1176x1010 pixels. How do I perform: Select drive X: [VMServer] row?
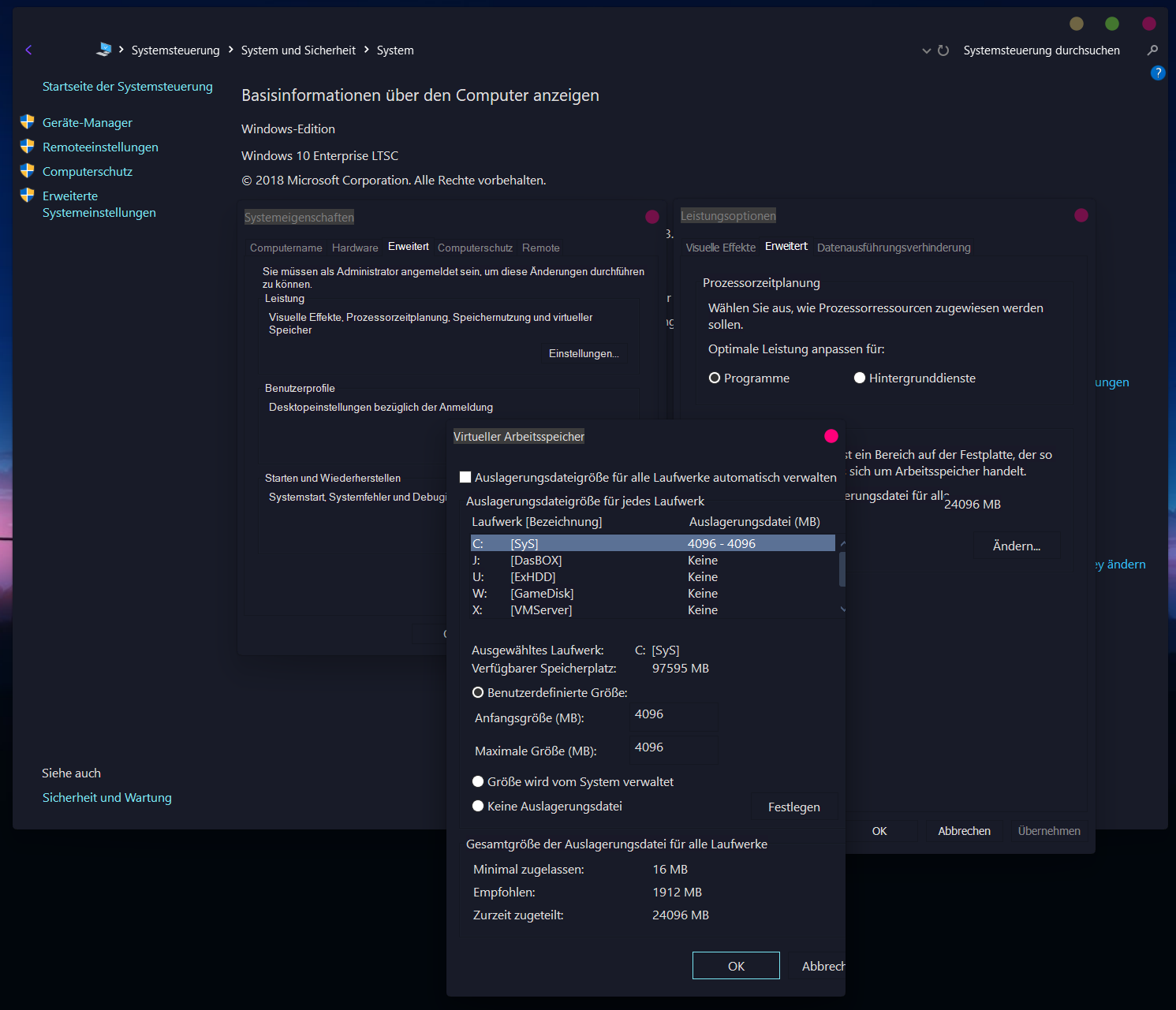(652, 609)
